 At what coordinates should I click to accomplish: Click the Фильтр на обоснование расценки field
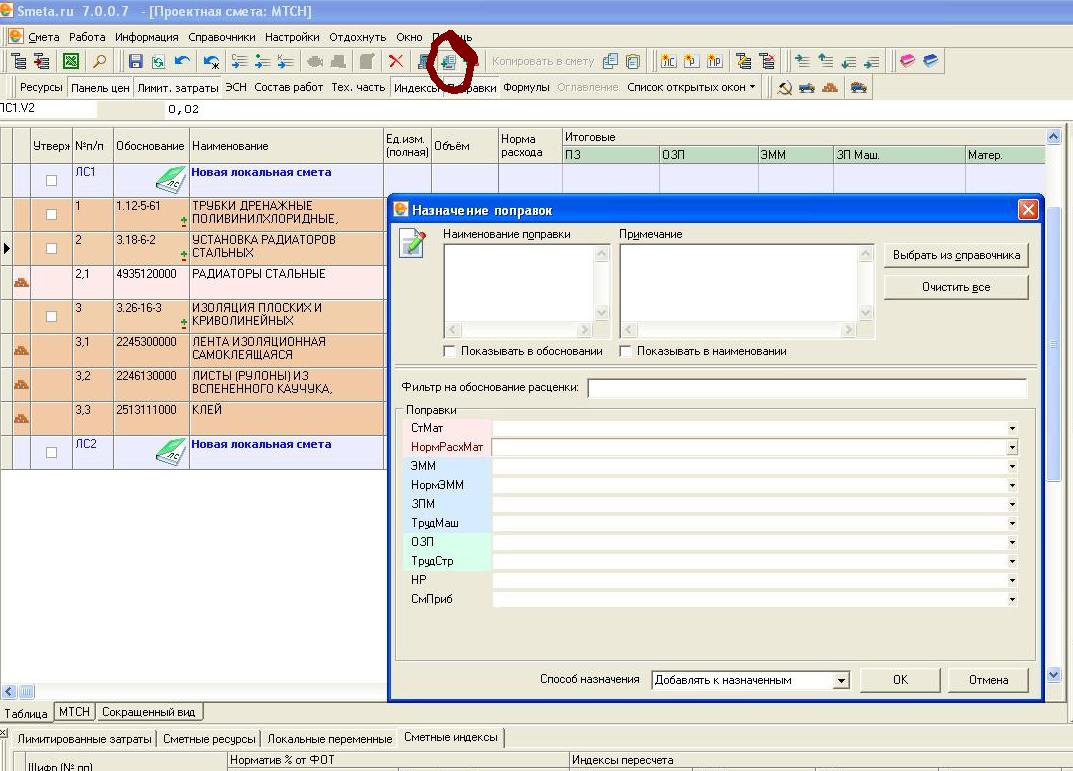coord(807,388)
